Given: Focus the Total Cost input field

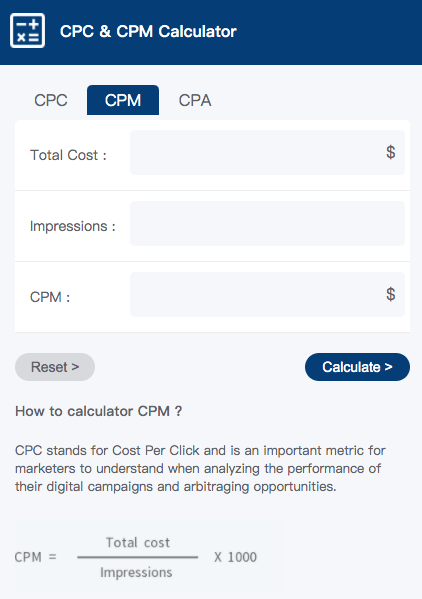Looking at the screenshot, I should 267,152.
